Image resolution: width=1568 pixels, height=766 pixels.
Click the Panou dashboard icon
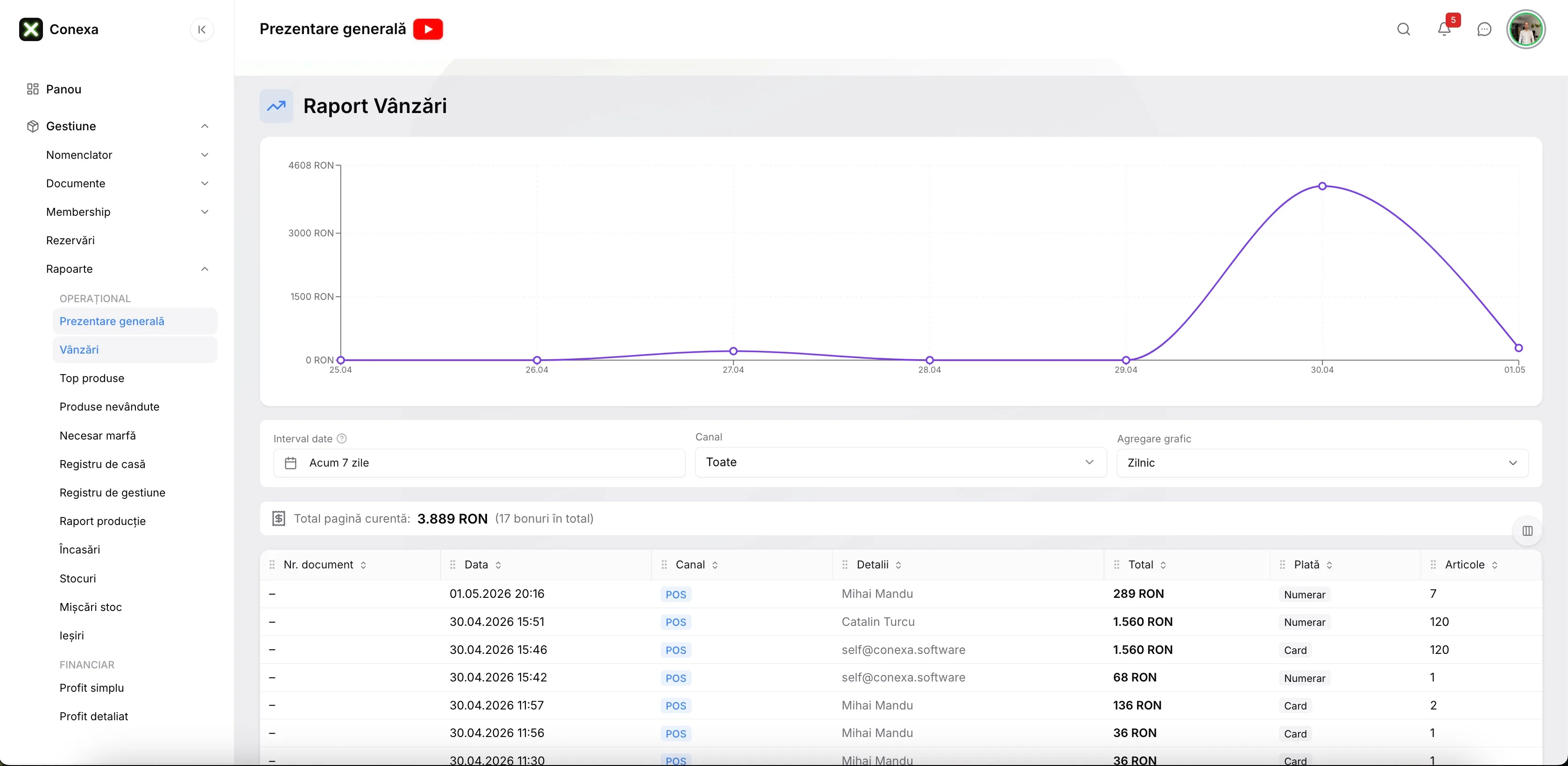tap(33, 90)
